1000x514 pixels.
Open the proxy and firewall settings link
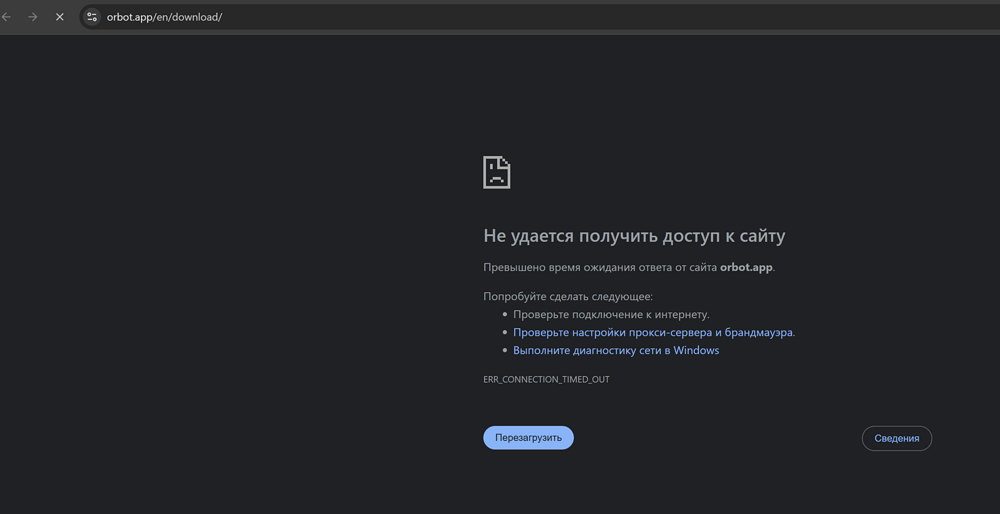click(x=653, y=332)
